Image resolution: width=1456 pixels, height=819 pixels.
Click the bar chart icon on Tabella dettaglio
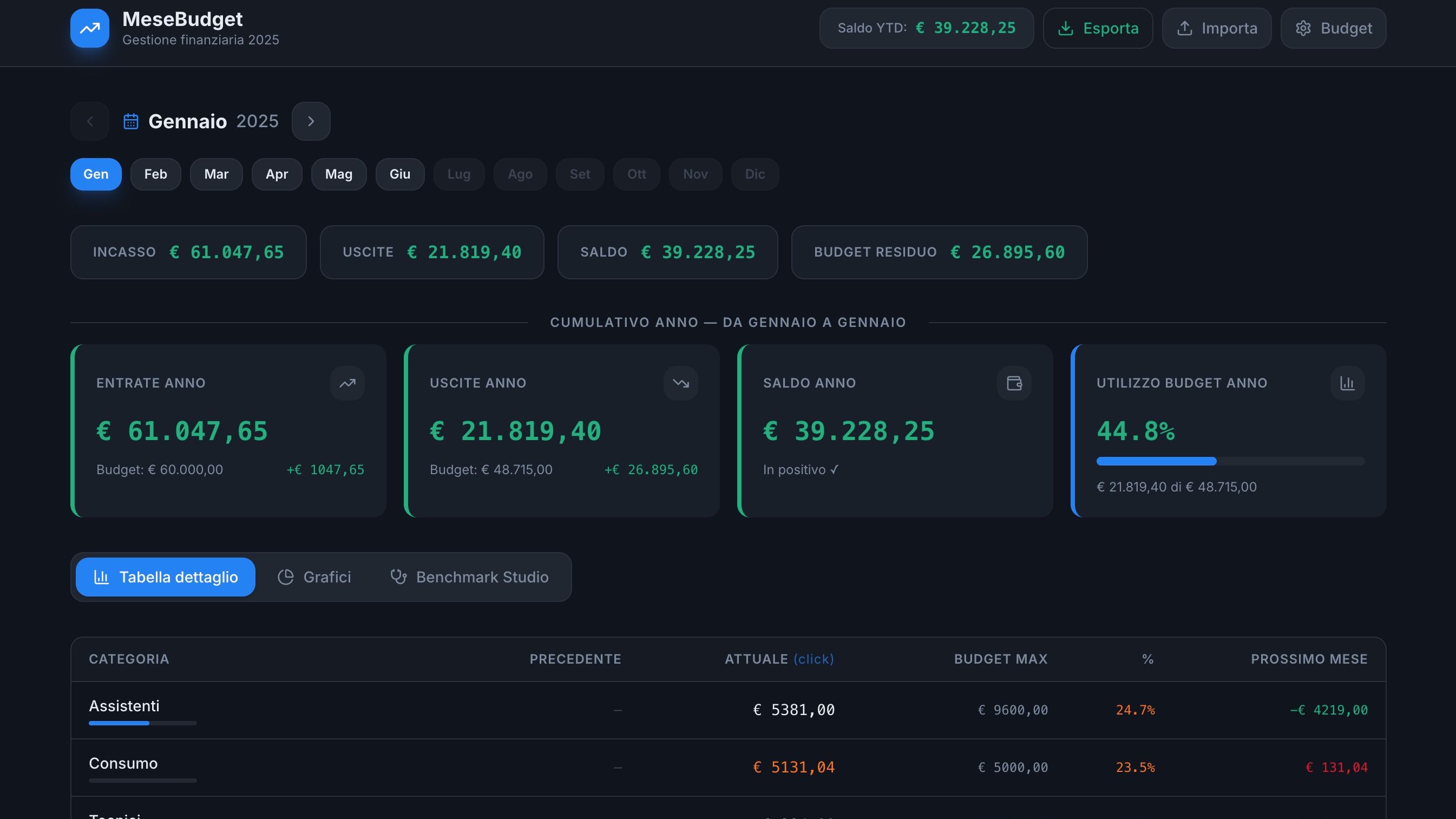pyautogui.click(x=101, y=577)
